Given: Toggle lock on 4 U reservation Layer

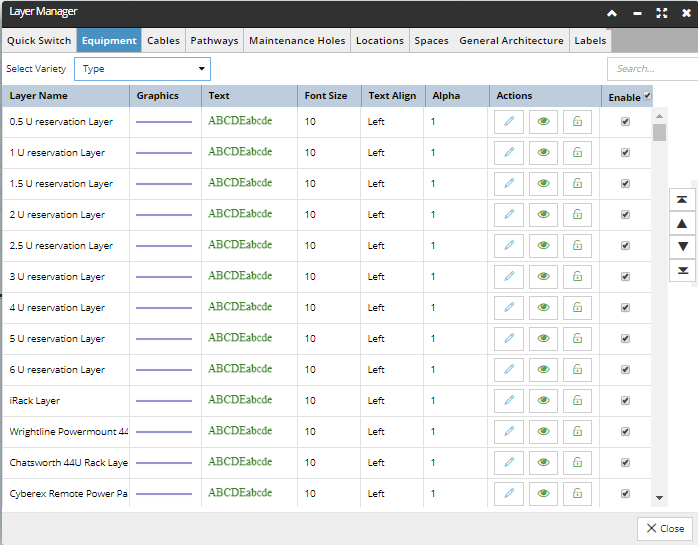Looking at the screenshot, I should [577, 308].
